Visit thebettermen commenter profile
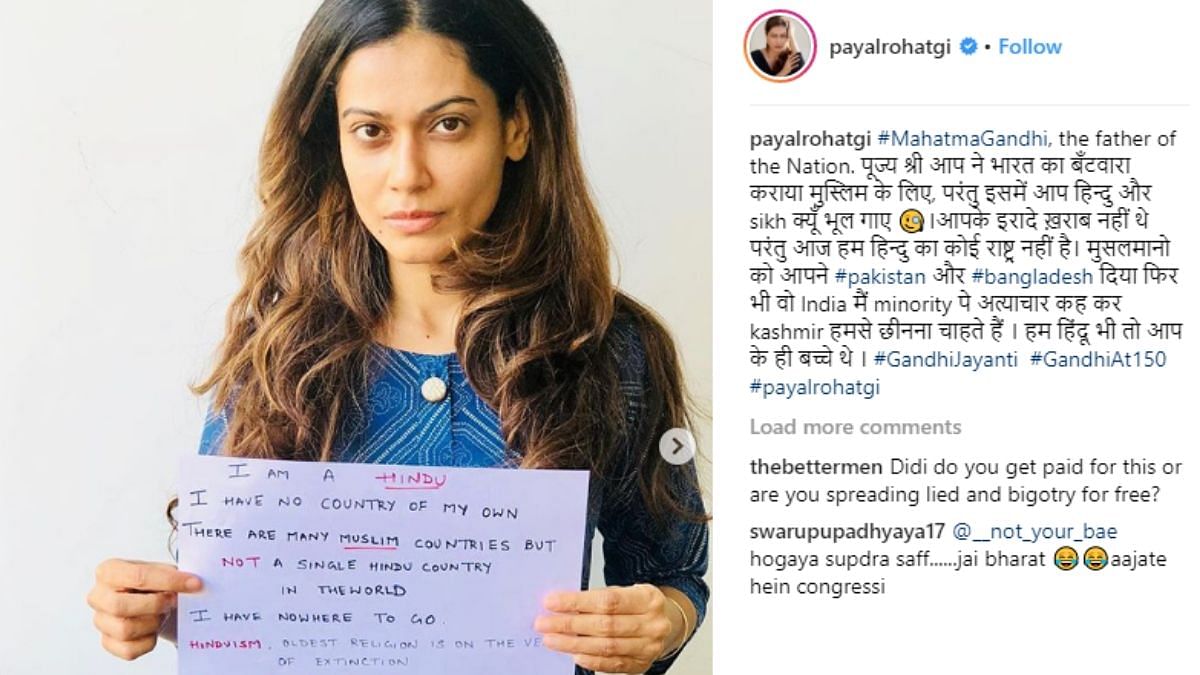1200x675 pixels. coord(816,466)
